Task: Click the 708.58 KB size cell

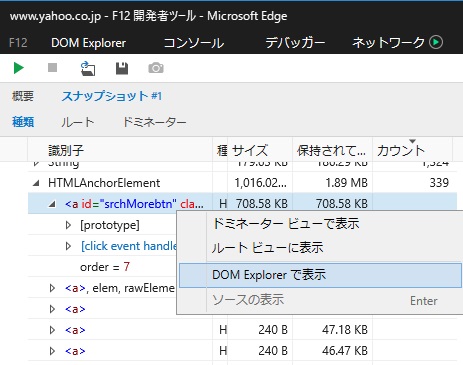Action: click(x=262, y=204)
